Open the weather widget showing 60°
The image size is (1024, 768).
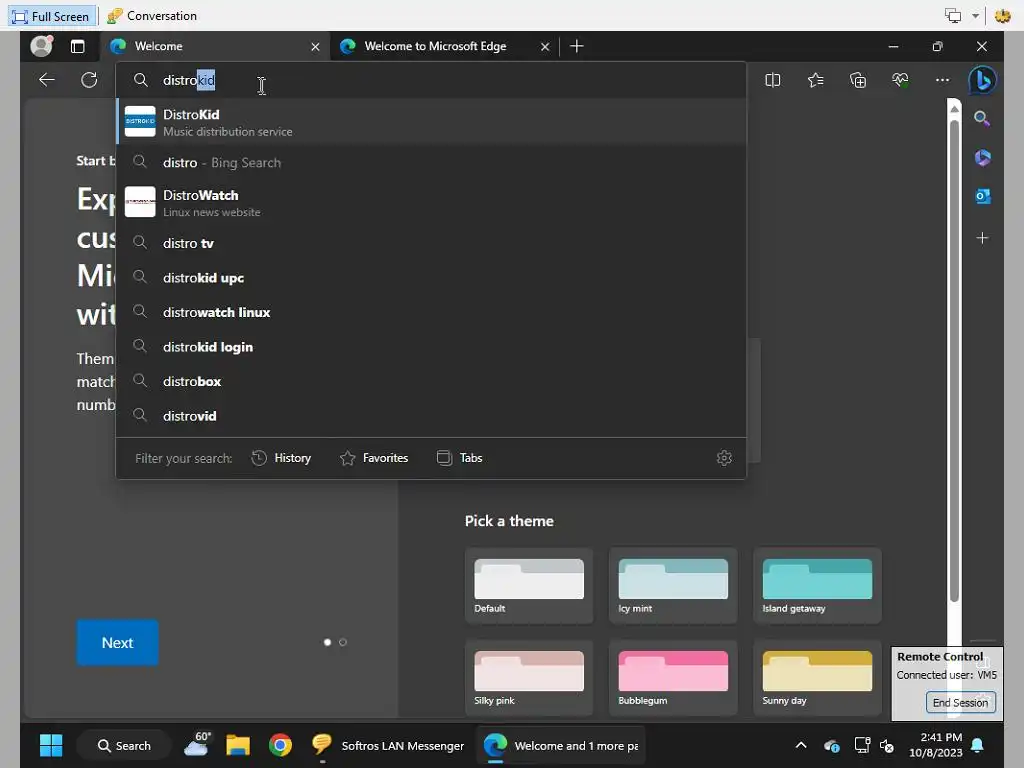point(197,744)
